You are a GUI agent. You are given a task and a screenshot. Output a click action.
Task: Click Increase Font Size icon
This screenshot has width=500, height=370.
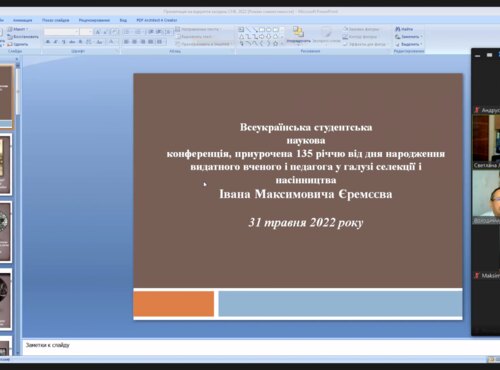pos(98,32)
